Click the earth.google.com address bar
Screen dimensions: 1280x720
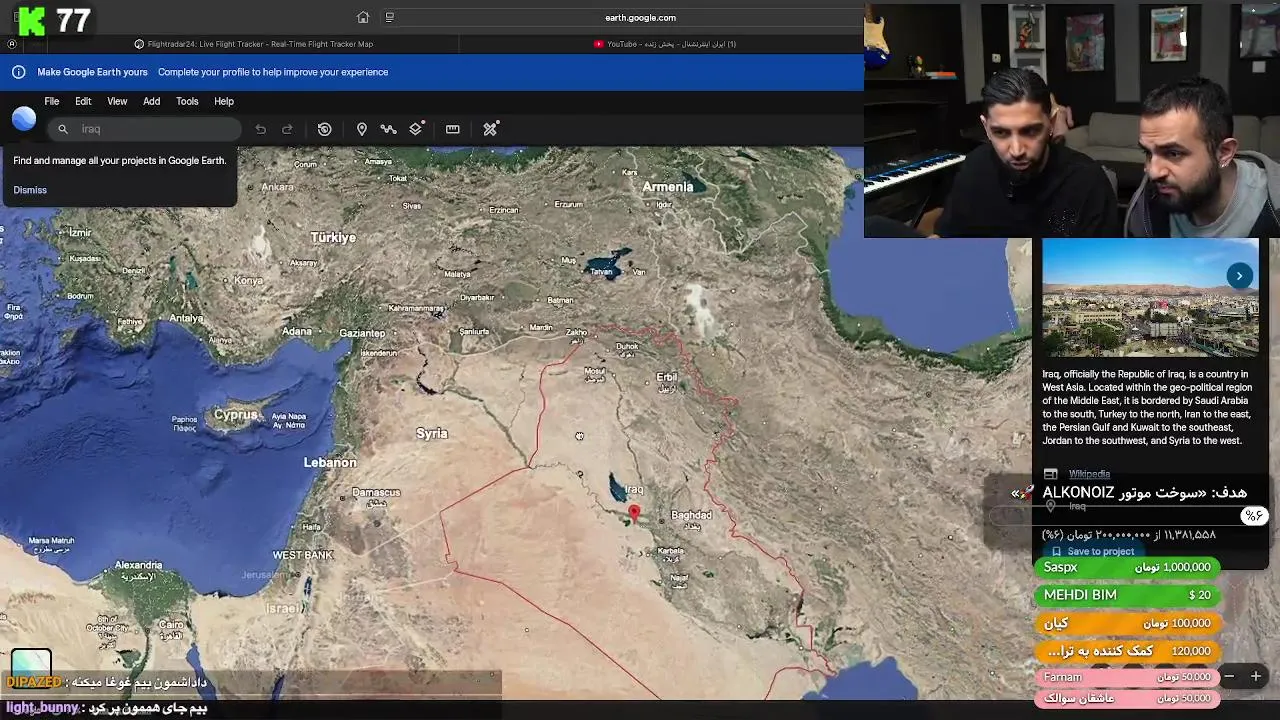point(640,17)
